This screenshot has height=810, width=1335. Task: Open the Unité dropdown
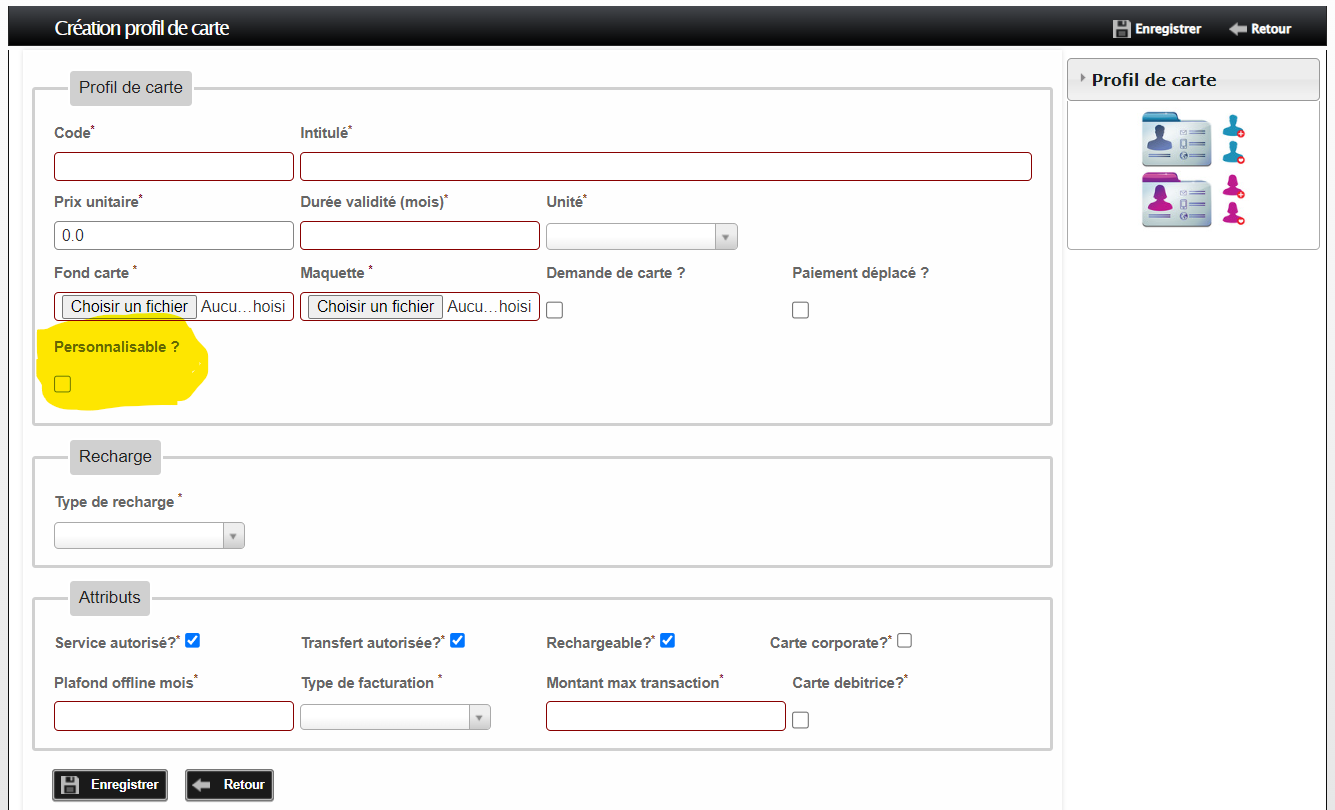641,237
